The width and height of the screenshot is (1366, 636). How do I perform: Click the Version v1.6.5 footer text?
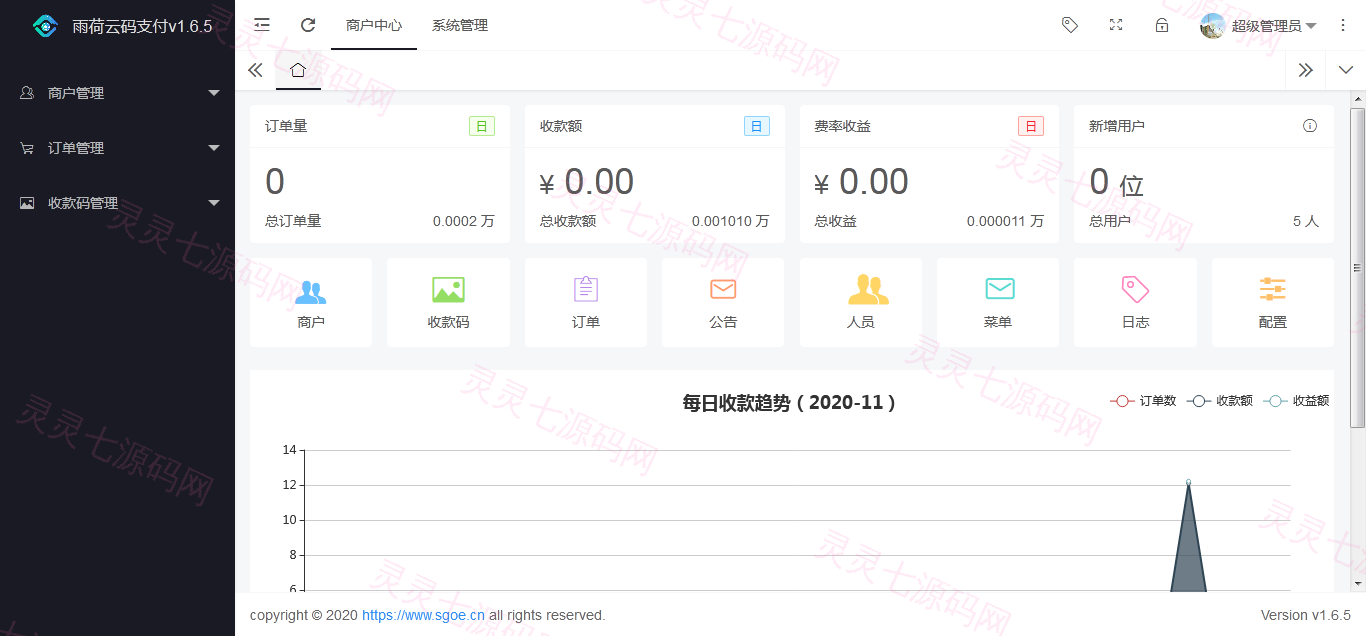[x=1306, y=615]
